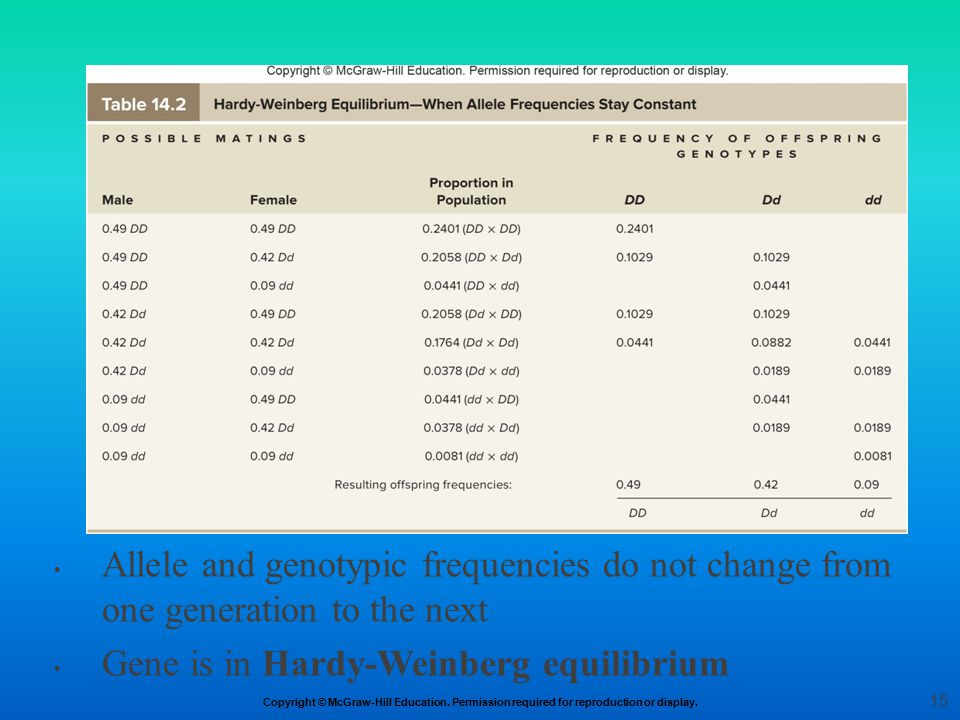Select the 'Male' column header
Viewport: 960px width, 720px height.
pyautogui.click(x=118, y=200)
